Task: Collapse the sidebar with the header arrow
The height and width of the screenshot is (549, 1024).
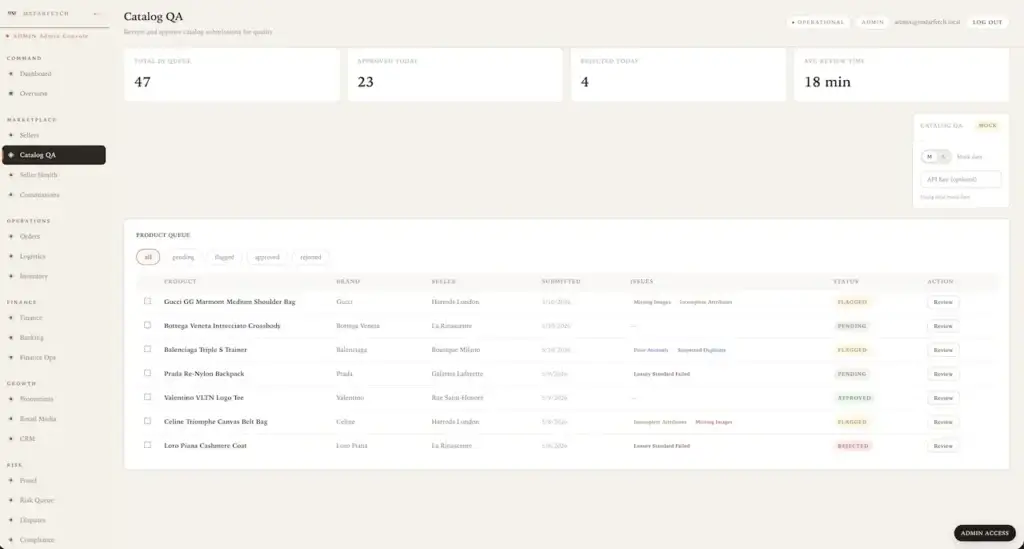Action: (x=97, y=14)
